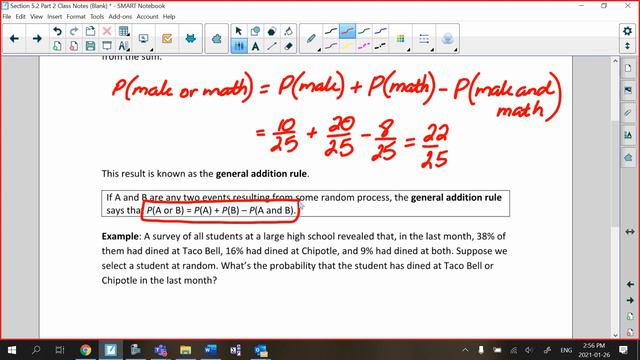The height and width of the screenshot is (360, 640).
Task: Click the sidebar next page right arrow
Action: point(630,300)
